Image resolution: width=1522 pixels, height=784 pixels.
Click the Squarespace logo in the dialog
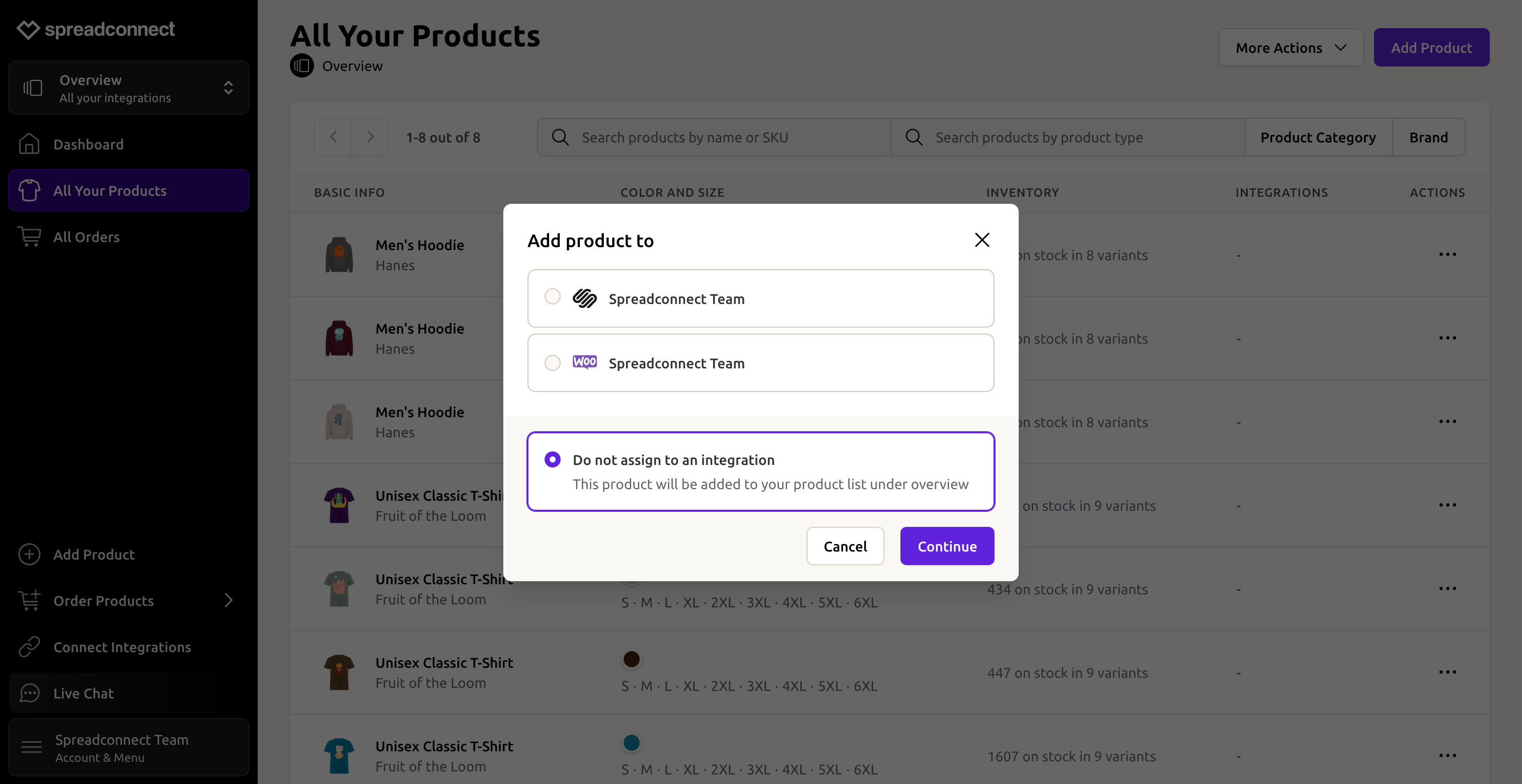click(x=584, y=298)
